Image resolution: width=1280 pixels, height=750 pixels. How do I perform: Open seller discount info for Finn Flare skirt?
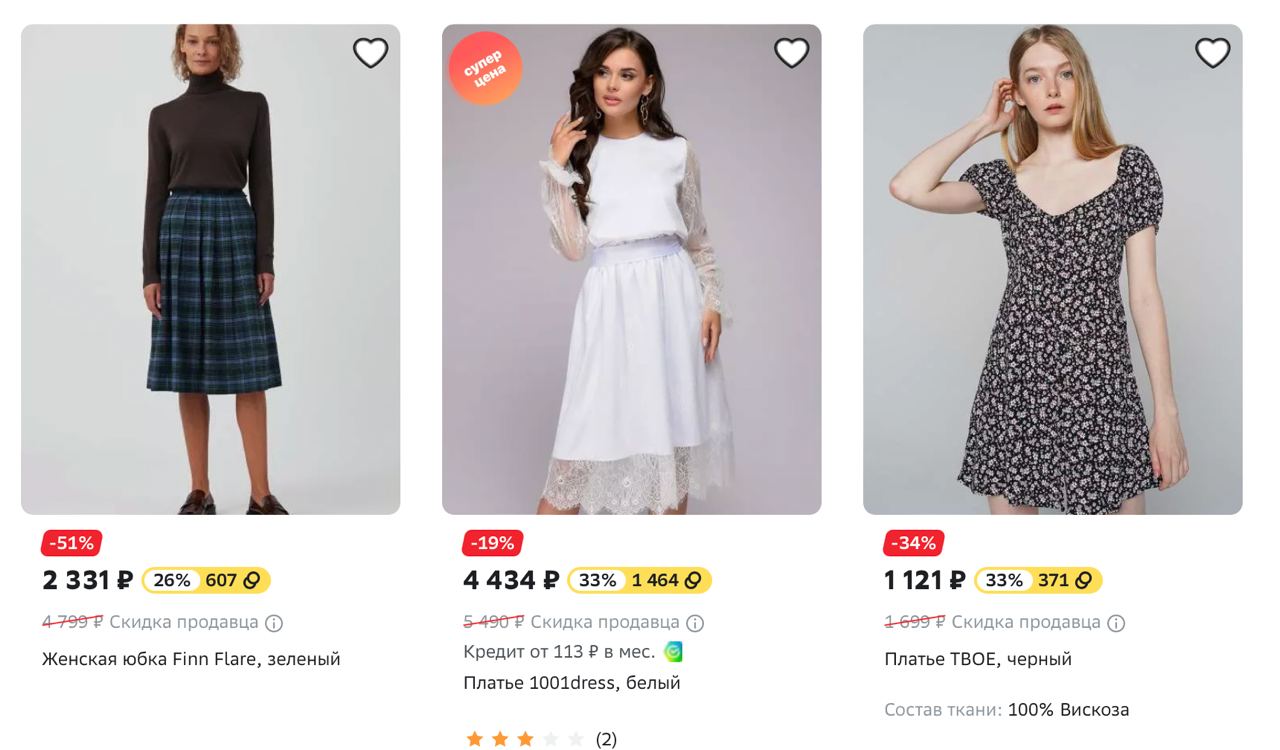tap(274, 623)
